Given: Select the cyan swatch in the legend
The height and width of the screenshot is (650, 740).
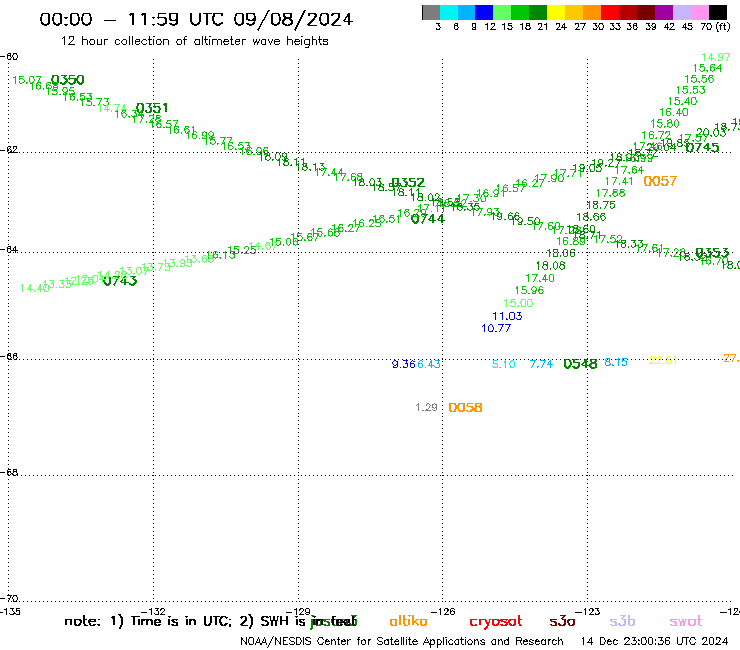Looking at the screenshot, I should pyautogui.click(x=449, y=12).
